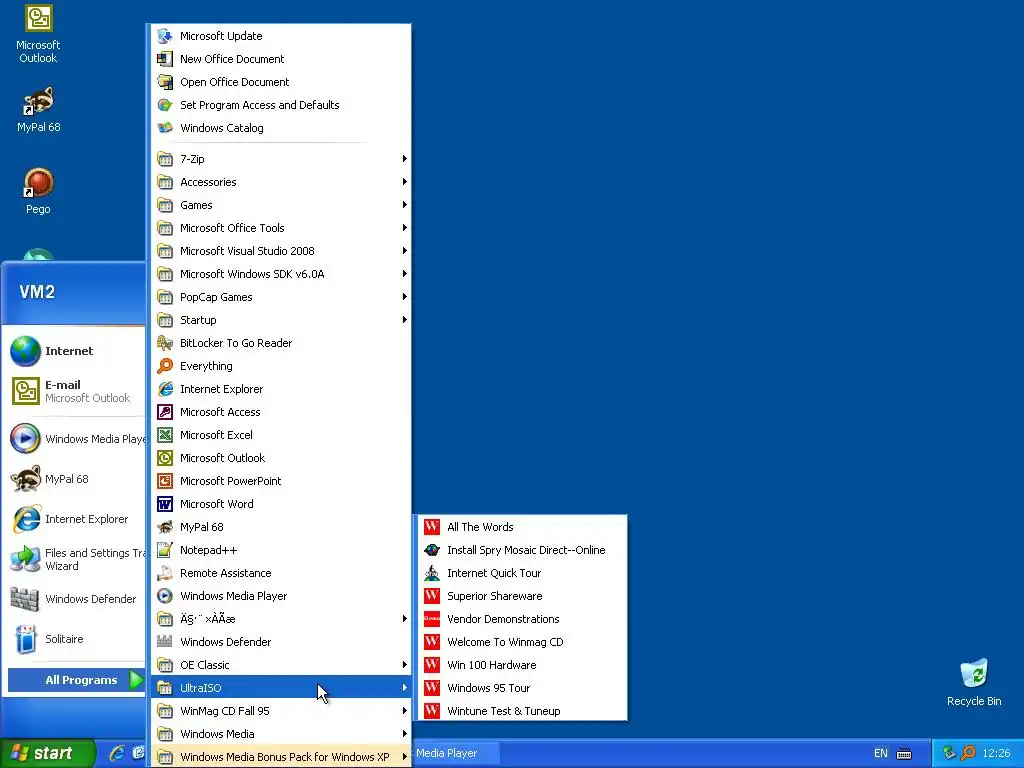Image resolution: width=1024 pixels, height=768 pixels.
Task: Click the on-screen keyboard tray icon
Action: [x=904, y=754]
